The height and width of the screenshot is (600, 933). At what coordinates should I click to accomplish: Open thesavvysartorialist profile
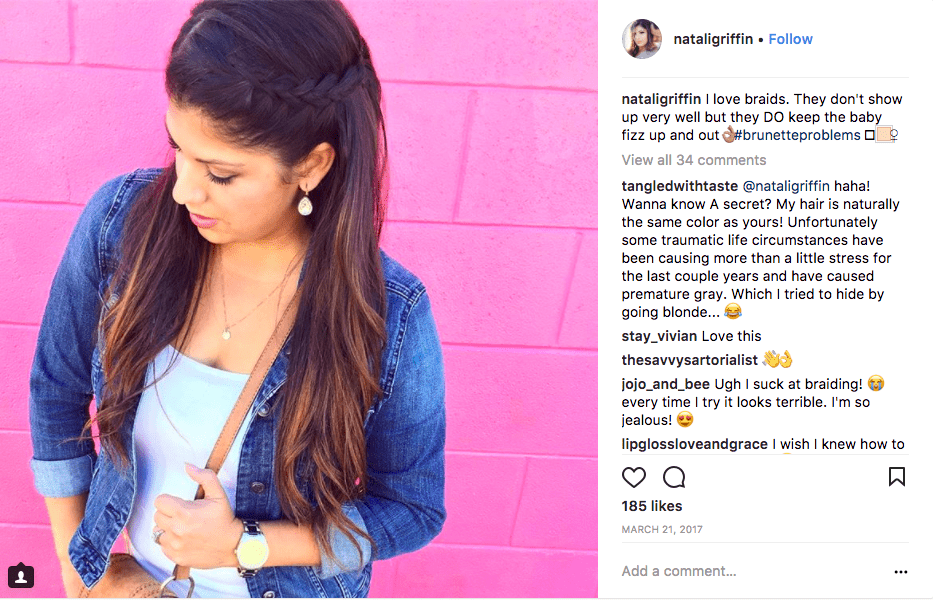click(x=690, y=360)
